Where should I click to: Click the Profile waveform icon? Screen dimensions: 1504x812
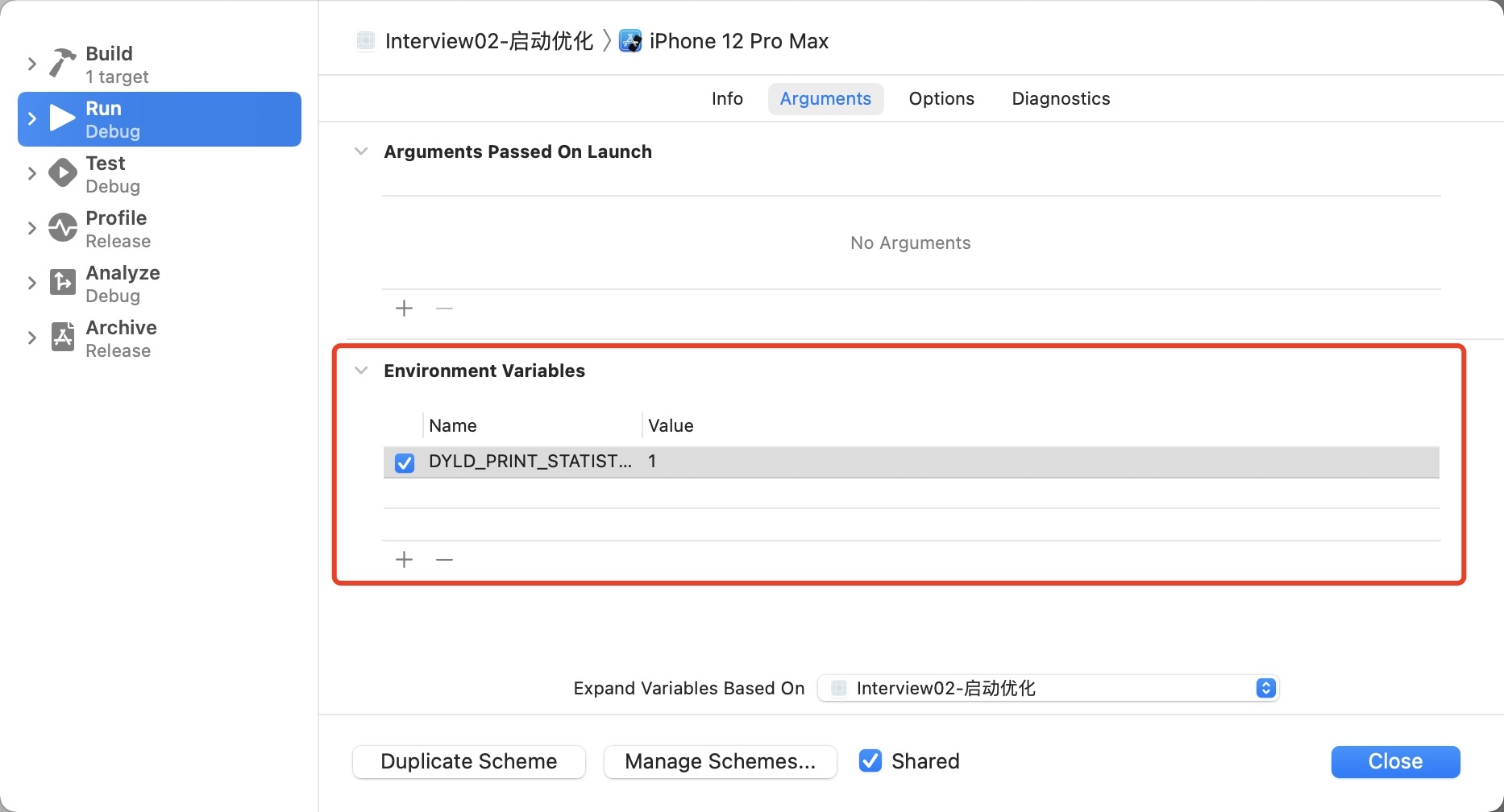63,228
